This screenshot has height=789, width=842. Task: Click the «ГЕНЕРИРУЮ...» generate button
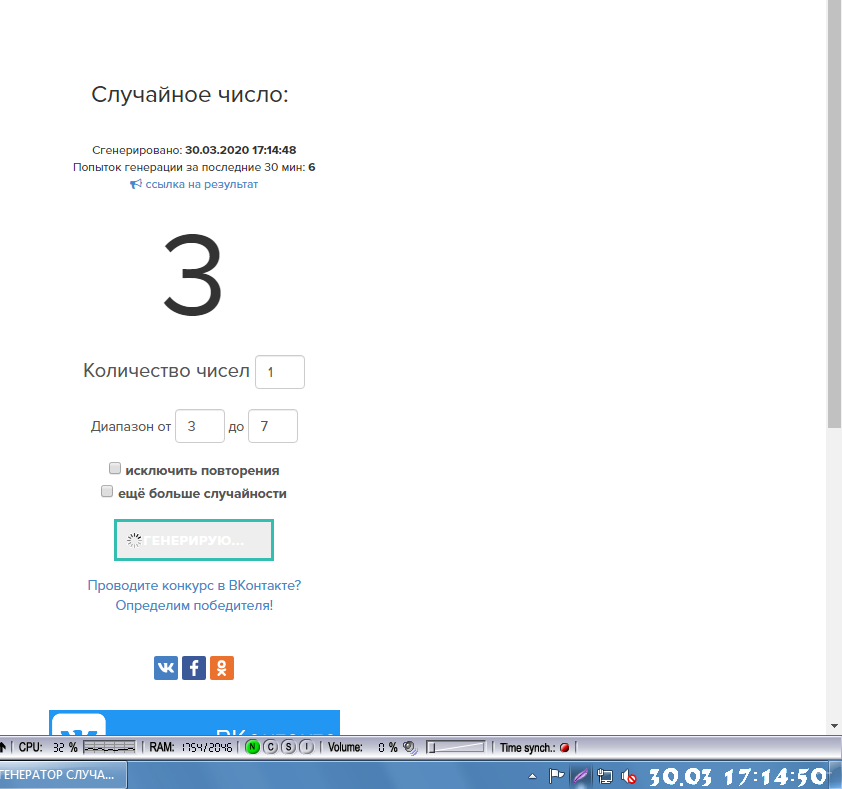194,540
